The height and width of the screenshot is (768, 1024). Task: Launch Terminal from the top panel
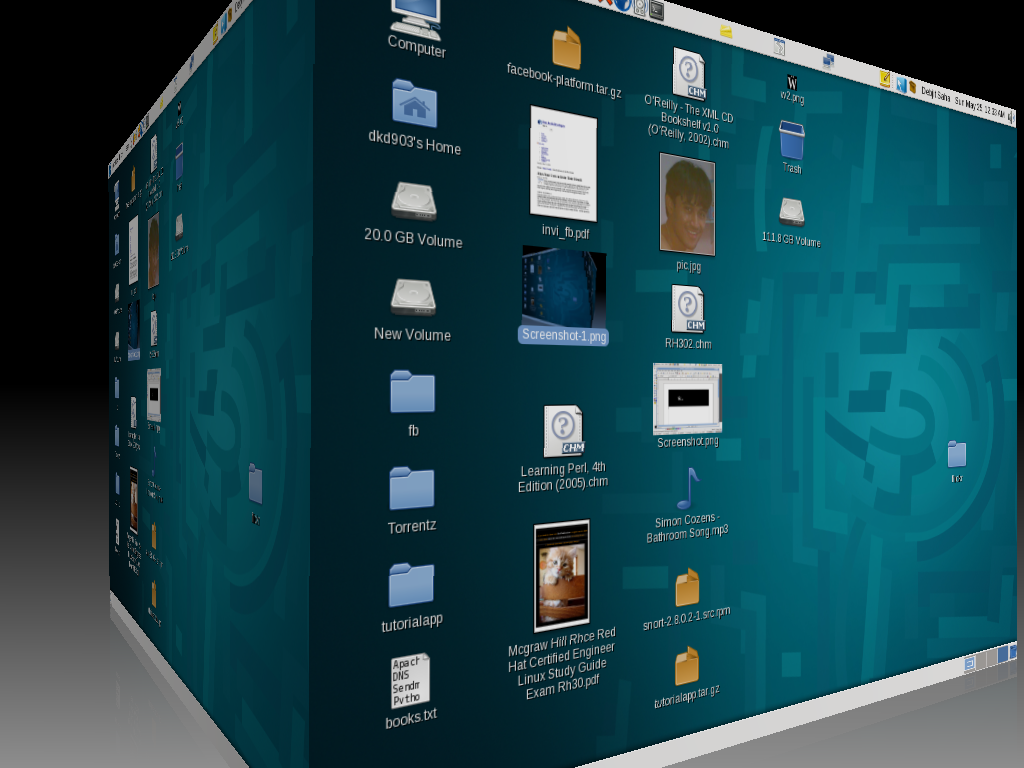point(656,10)
